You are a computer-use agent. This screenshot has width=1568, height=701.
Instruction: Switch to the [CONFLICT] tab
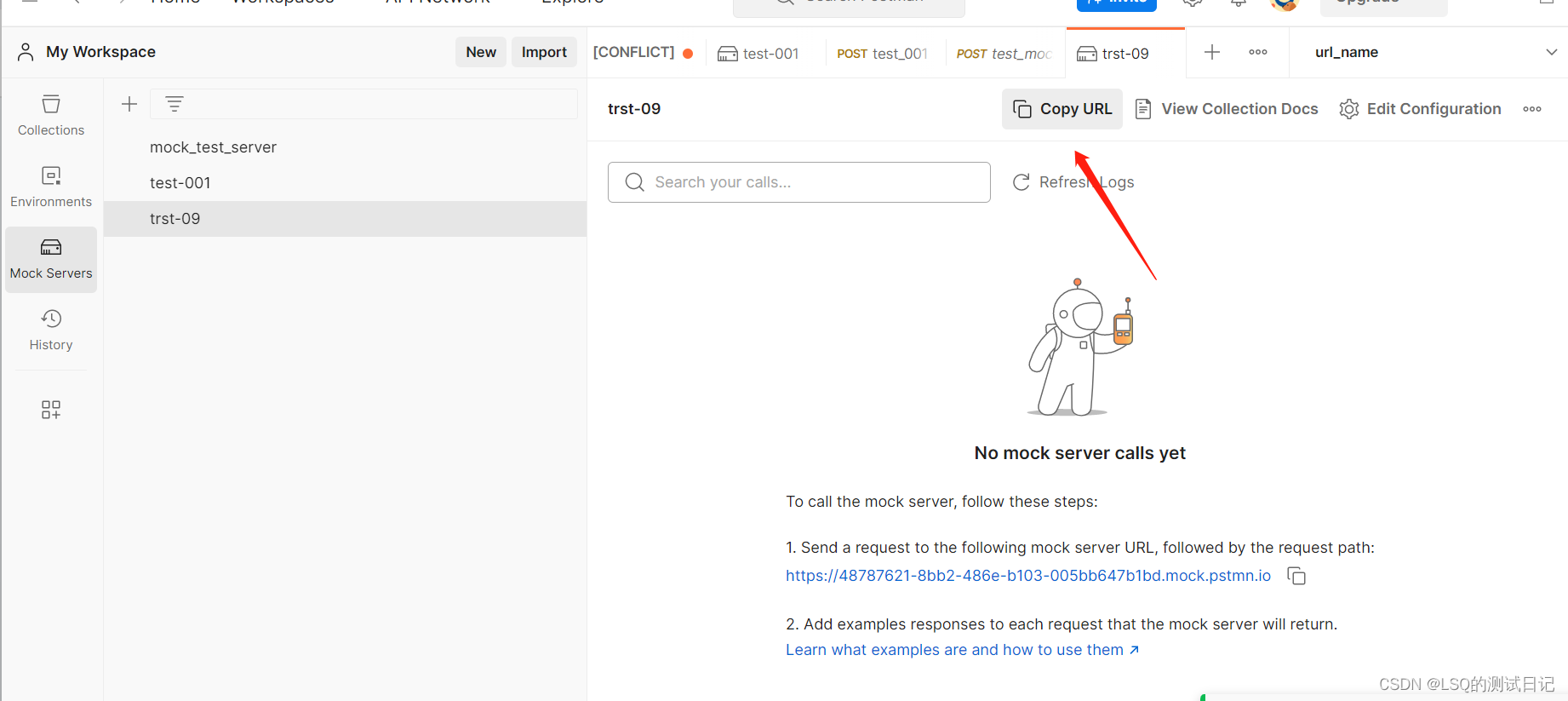[643, 52]
